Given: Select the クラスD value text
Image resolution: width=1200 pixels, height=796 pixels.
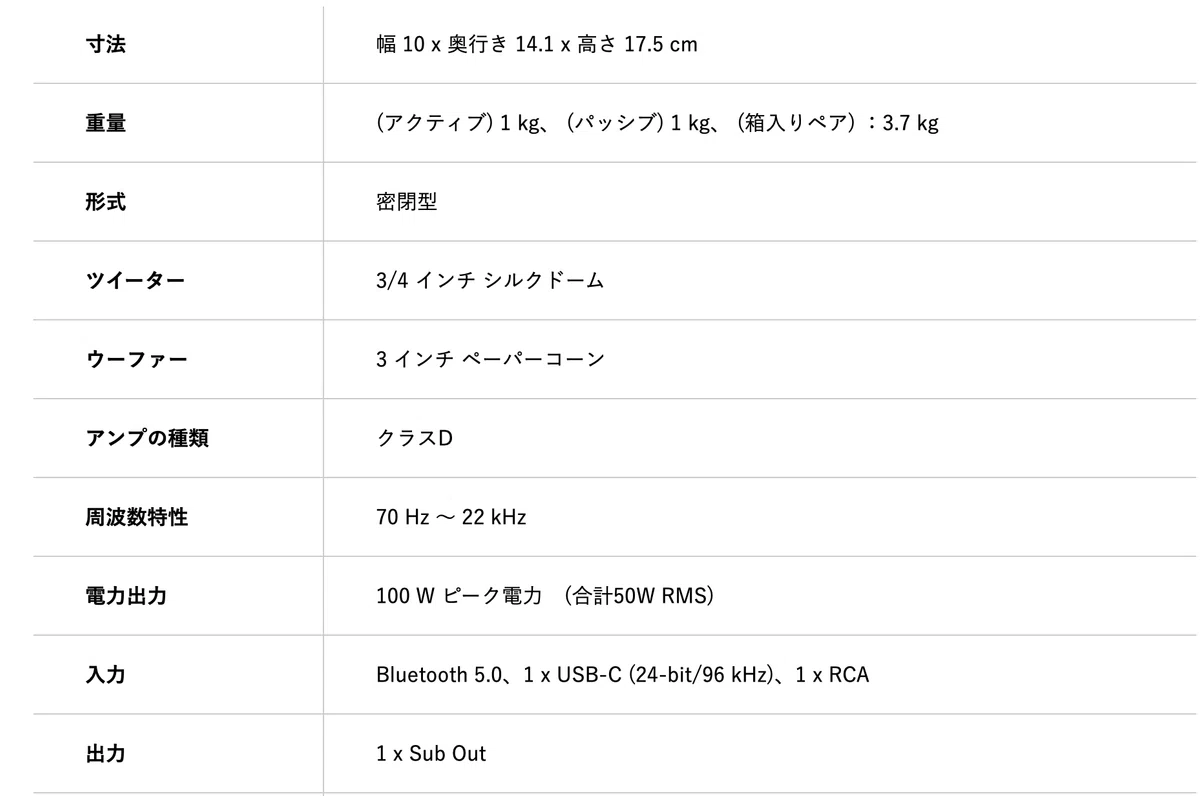Looking at the screenshot, I should point(415,438).
